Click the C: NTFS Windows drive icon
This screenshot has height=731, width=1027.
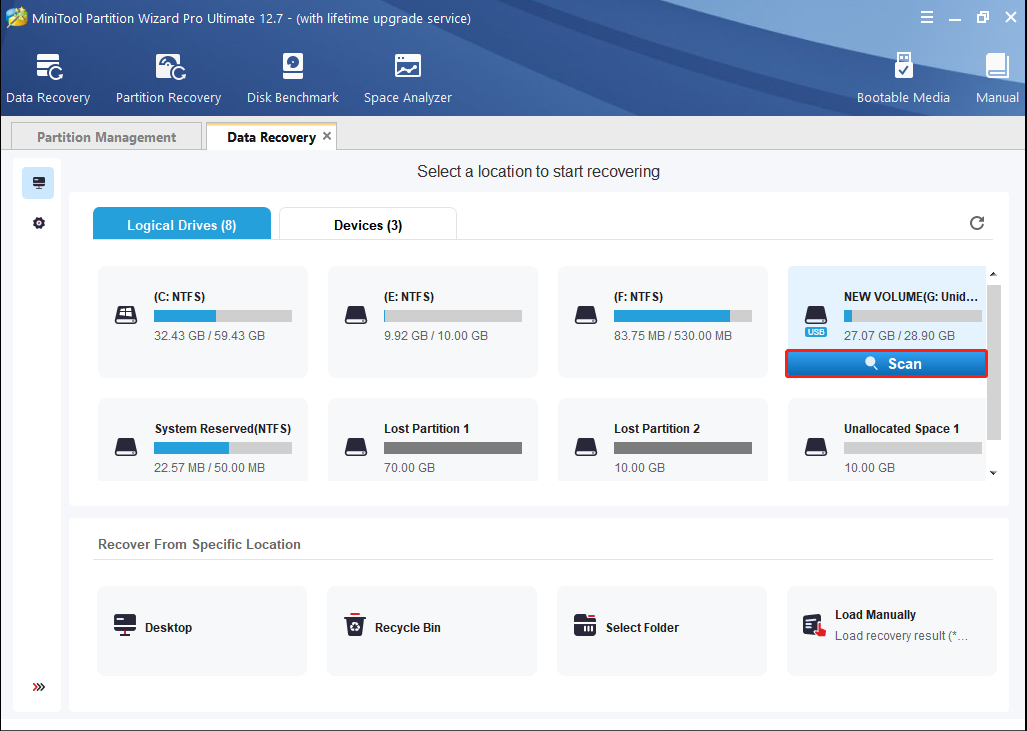click(x=126, y=316)
